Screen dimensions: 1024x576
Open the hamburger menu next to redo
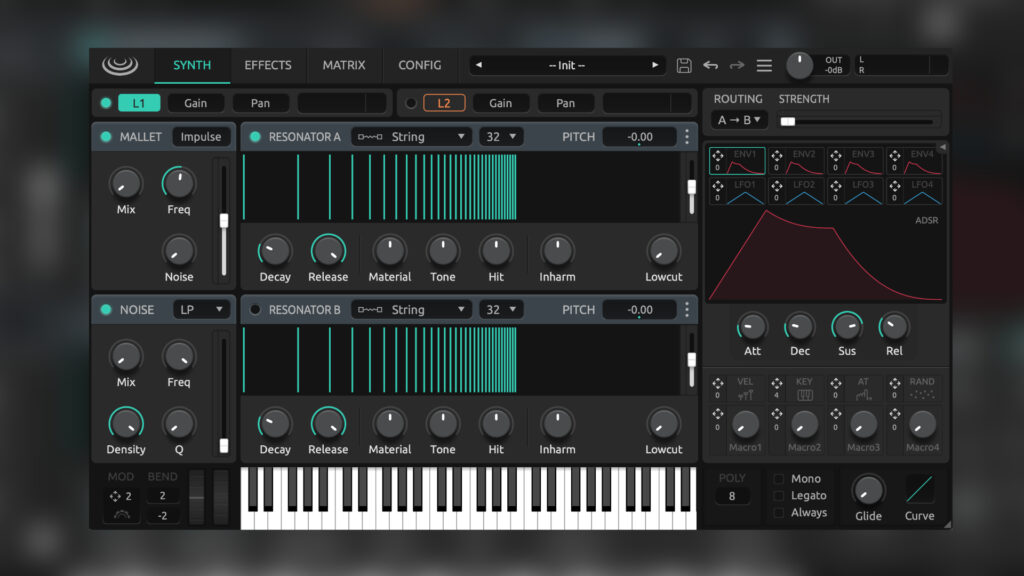[x=764, y=65]
